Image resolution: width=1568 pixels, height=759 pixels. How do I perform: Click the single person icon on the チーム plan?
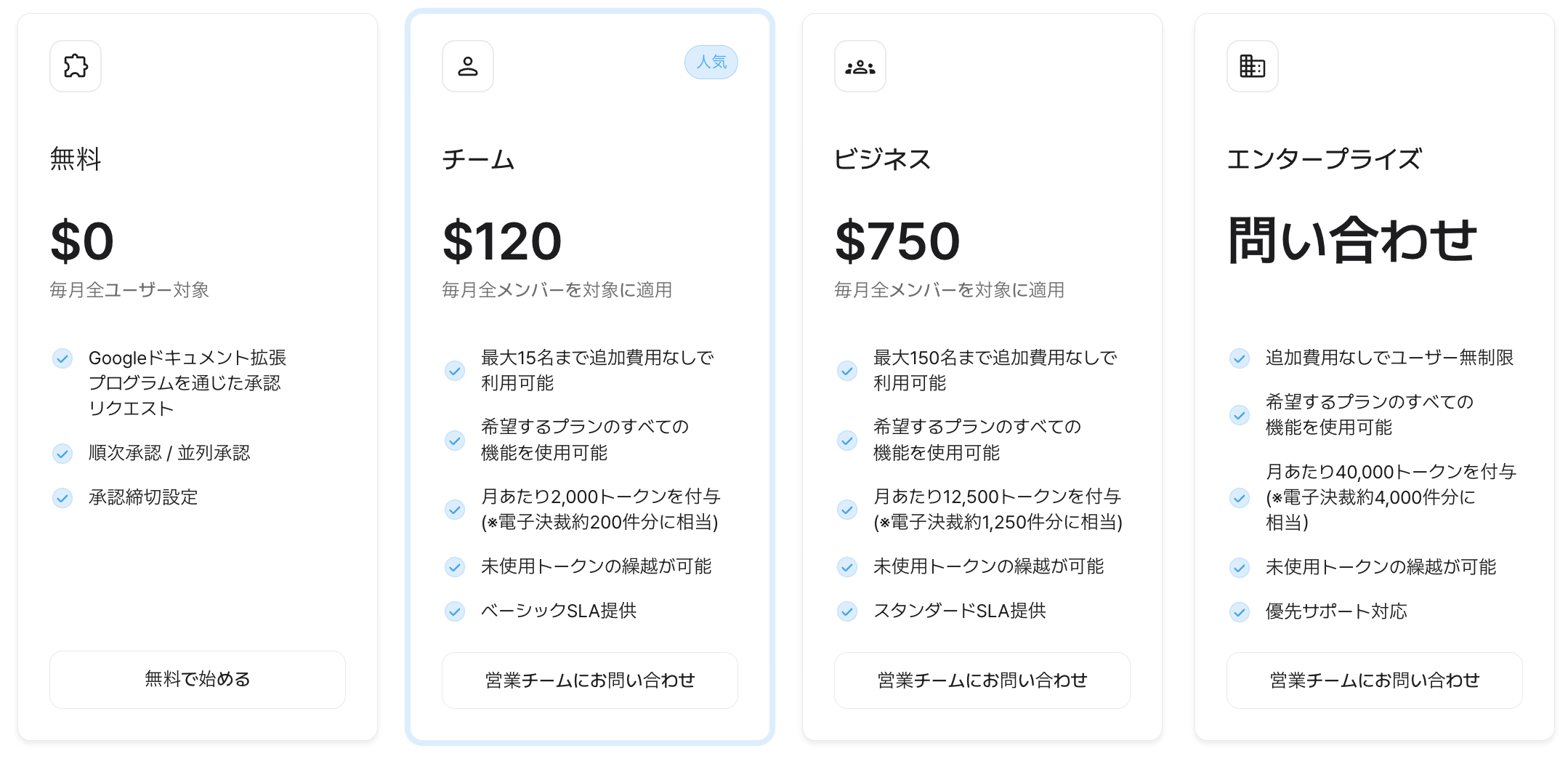(x=468, y=66)
